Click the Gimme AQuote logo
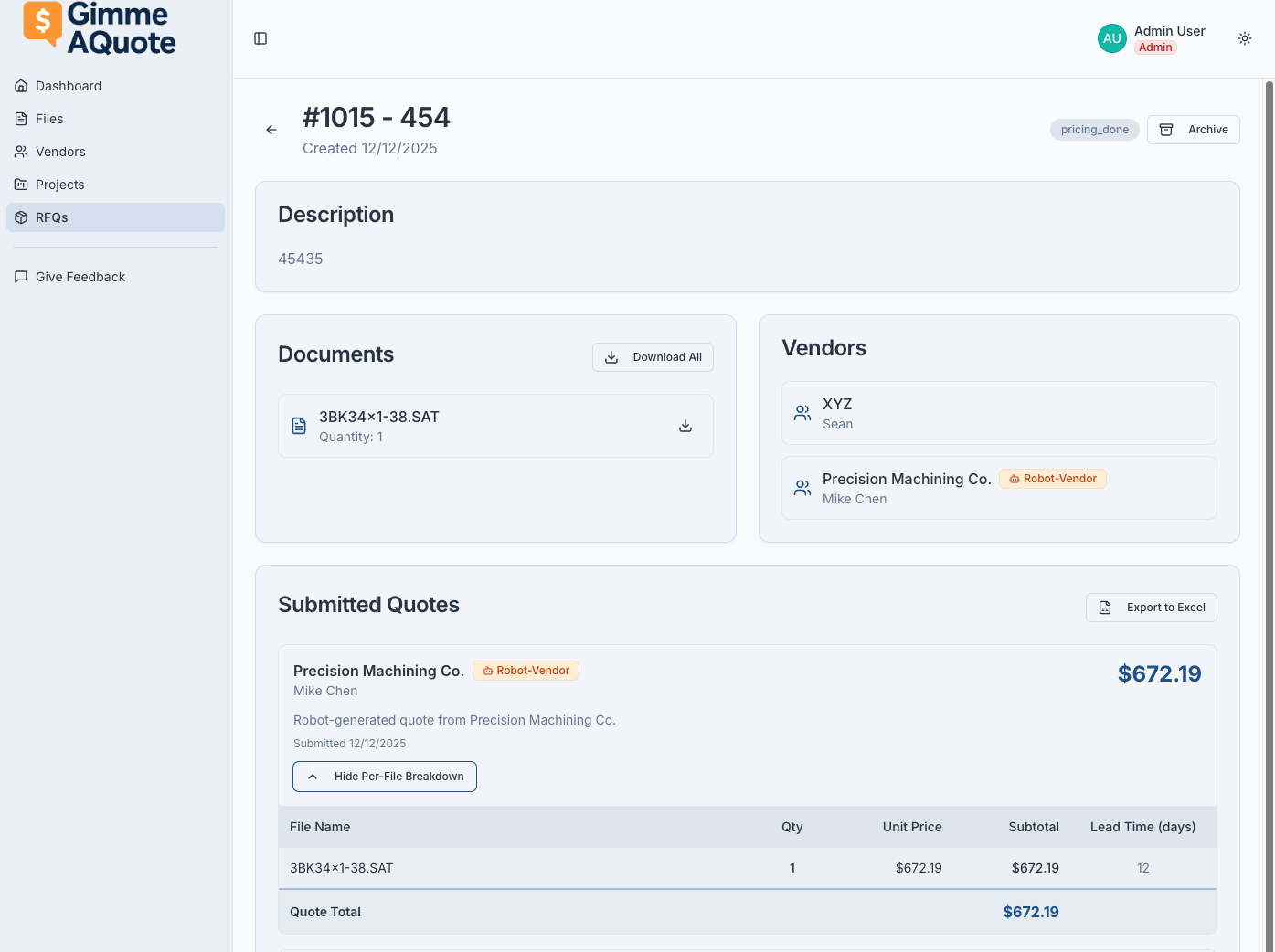The width and height of the screenshot is (1275, 952). point(100,29)
